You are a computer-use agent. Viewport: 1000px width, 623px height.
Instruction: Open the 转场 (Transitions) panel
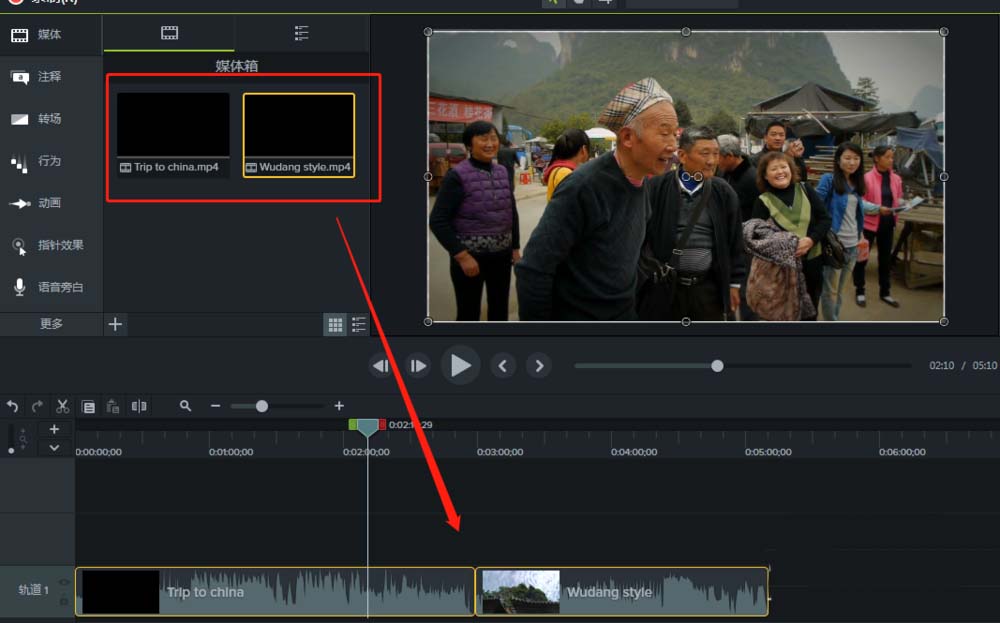tap(50, 119)
